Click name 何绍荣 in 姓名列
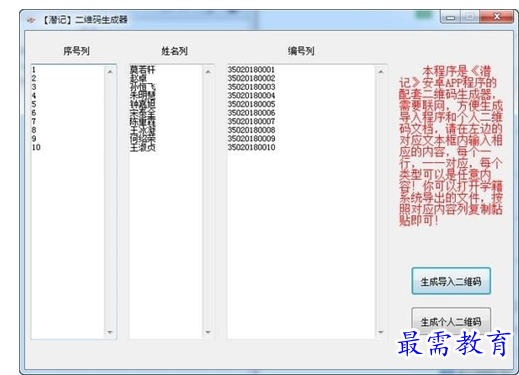519x375 pixels. coord(143,139)
